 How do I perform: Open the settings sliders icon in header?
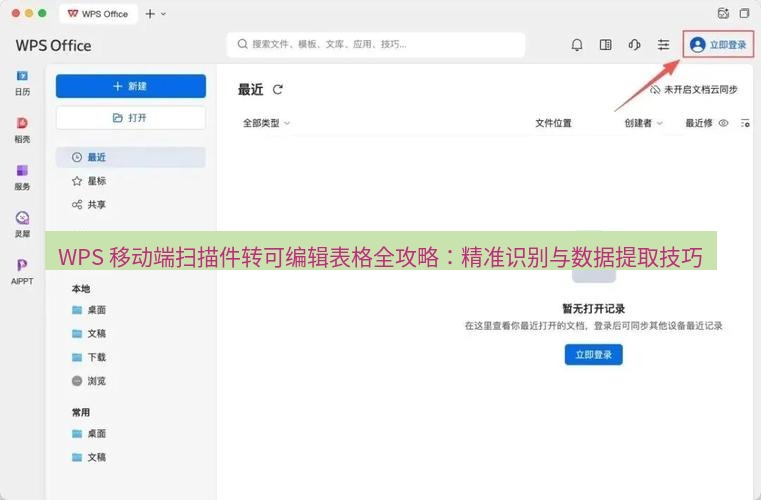(x=663, y=45)
